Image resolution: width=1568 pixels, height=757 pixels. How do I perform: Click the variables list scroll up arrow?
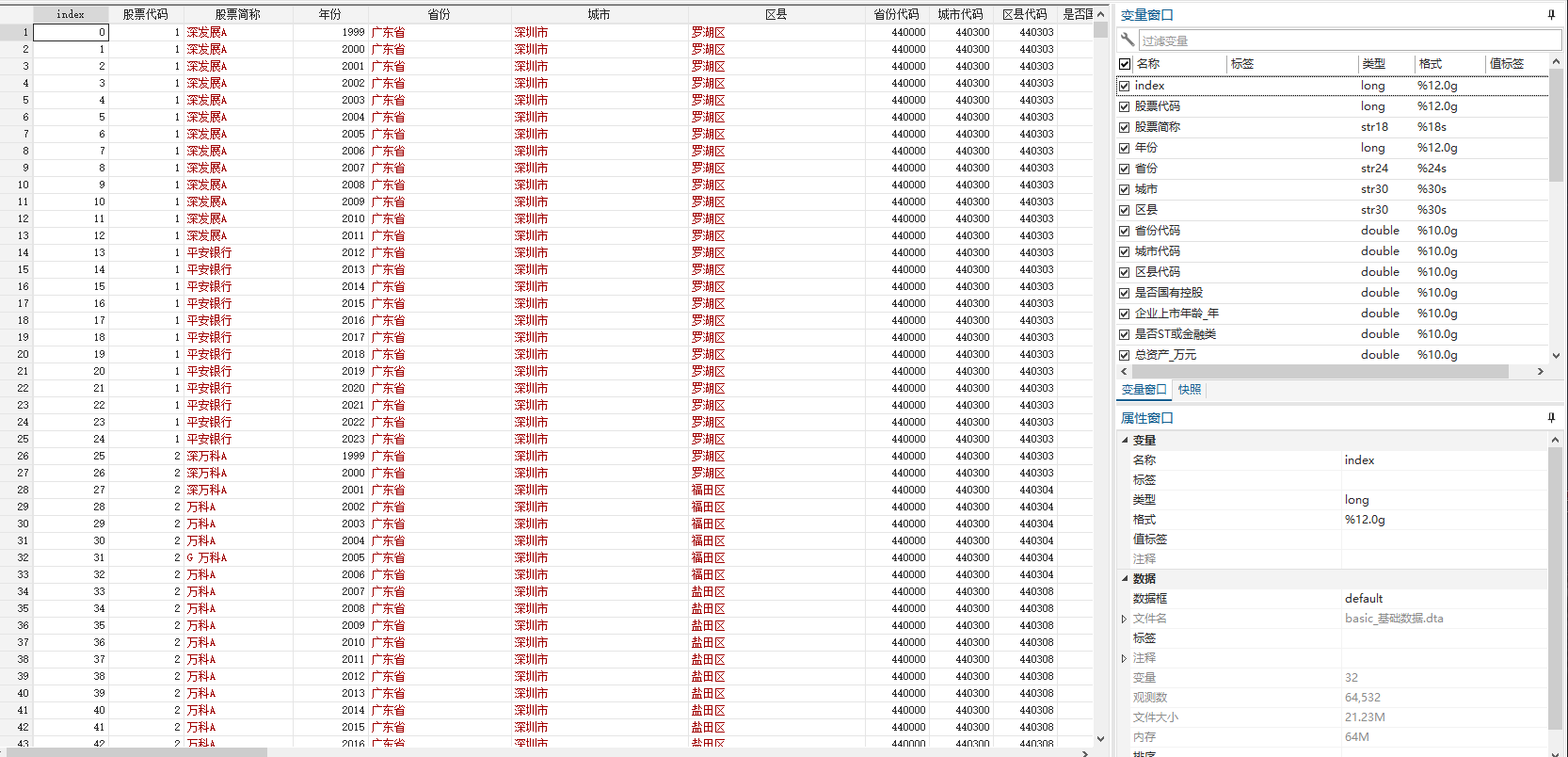tap(1556, 62)
